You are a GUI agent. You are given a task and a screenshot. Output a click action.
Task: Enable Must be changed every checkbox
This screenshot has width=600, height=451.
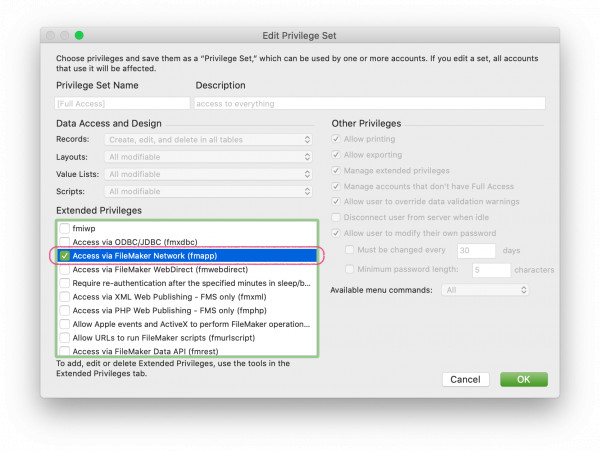(349, 250)
